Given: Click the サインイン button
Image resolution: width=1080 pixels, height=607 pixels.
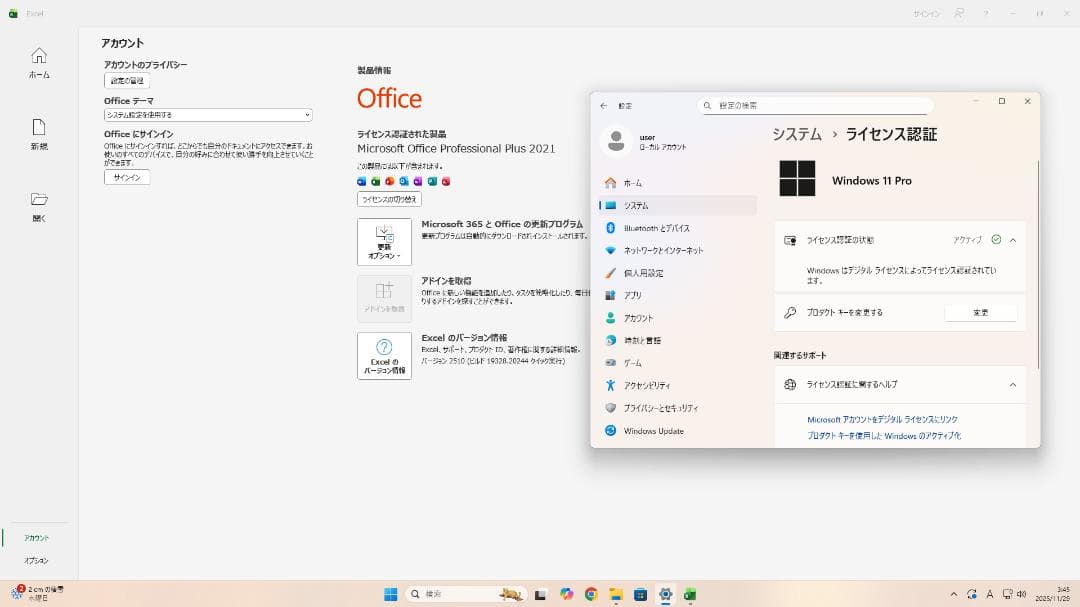Looking at the screenshot, I should tap(125, 177).
